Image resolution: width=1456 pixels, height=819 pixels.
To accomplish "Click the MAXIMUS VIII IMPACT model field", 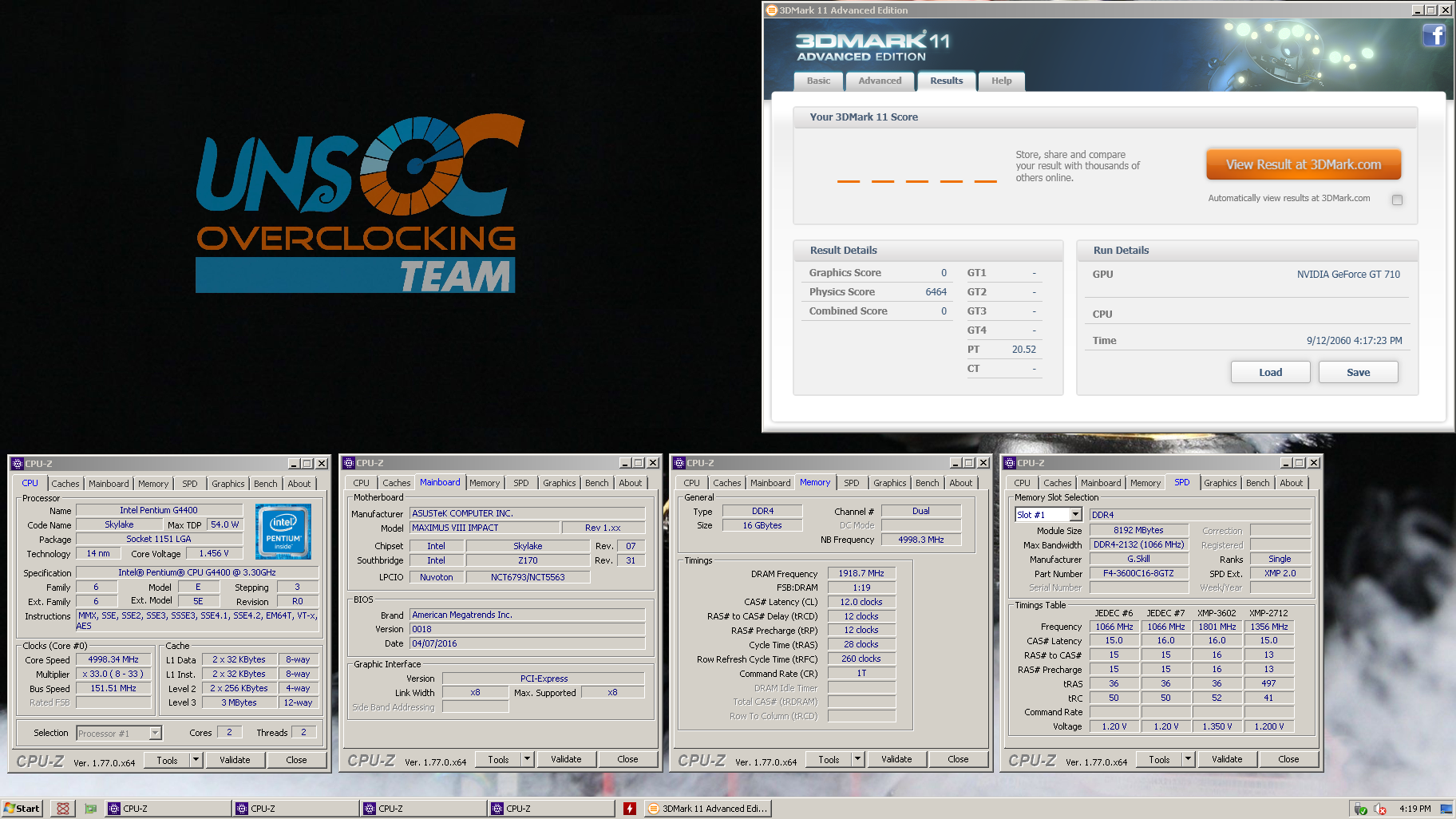I will coord(484,528).
